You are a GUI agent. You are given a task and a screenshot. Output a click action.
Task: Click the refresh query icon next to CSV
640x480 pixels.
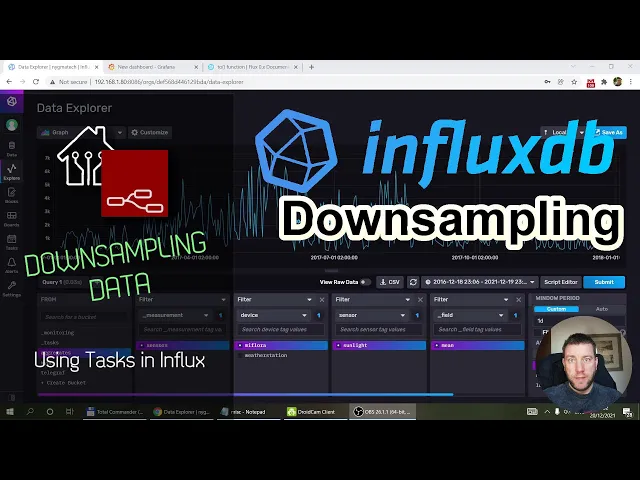(413, 282)
